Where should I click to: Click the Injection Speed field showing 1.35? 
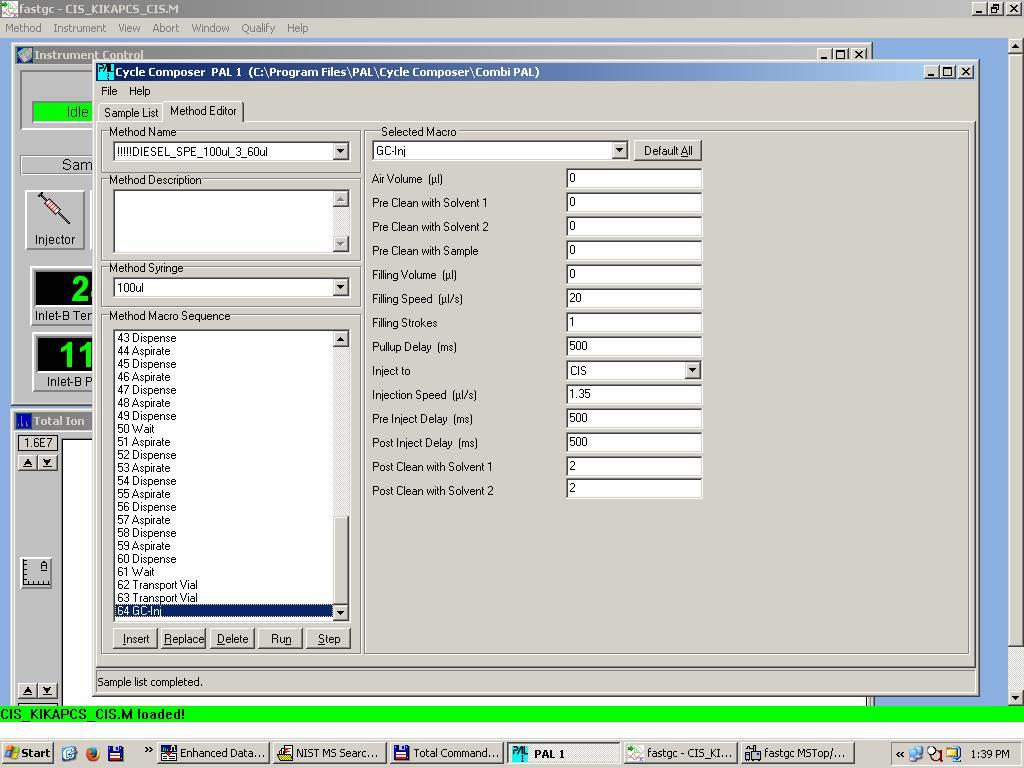pyautogui.click(x=634, y=394)
